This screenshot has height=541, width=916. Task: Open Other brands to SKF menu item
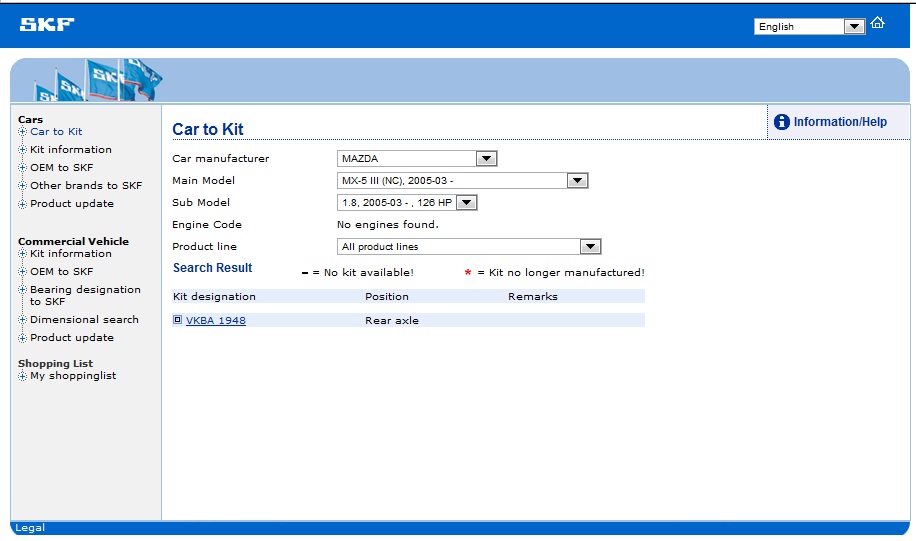[x=86, y=185]
